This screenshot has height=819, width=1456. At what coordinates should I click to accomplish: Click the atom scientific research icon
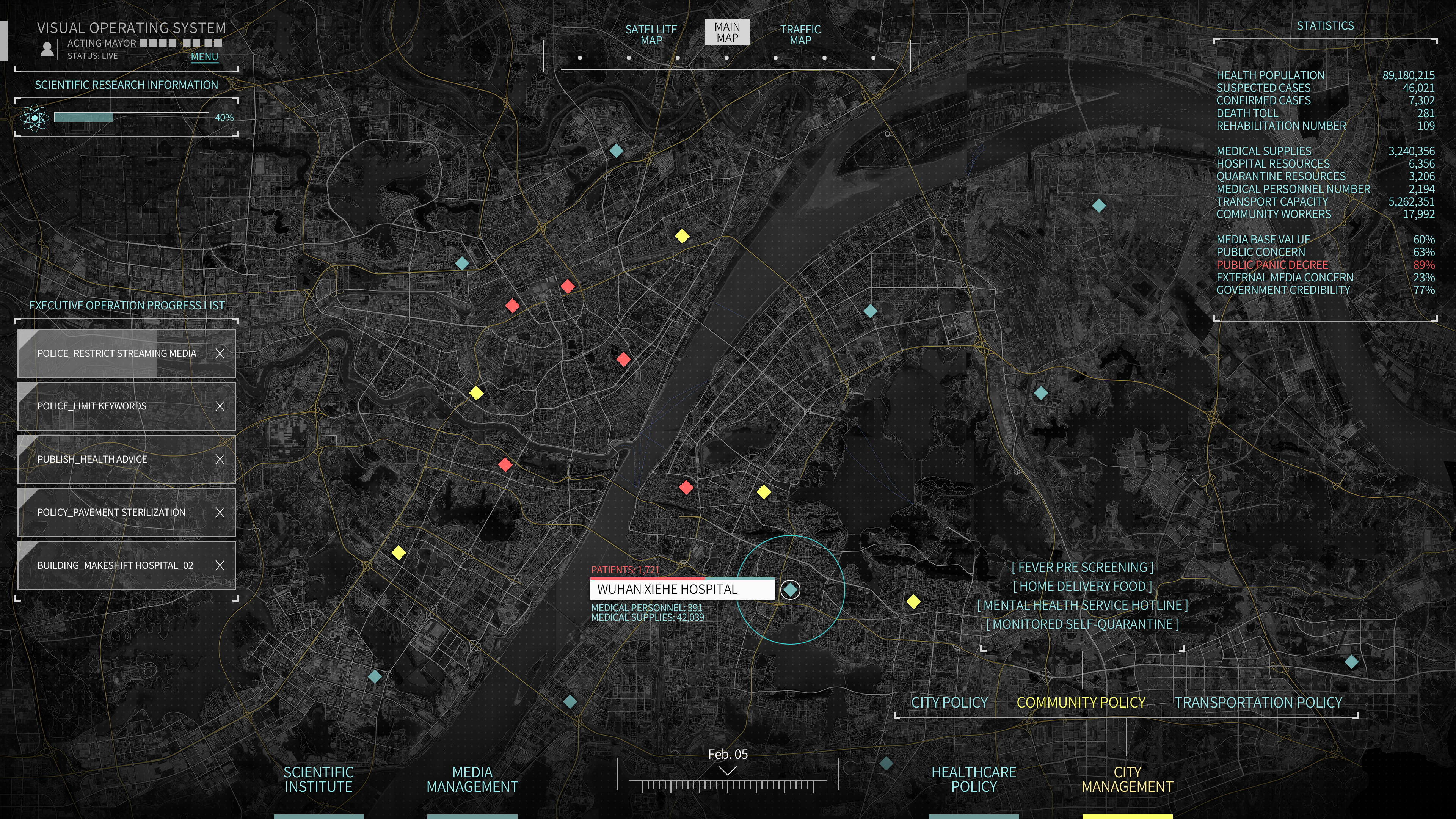tap(35, 118)
